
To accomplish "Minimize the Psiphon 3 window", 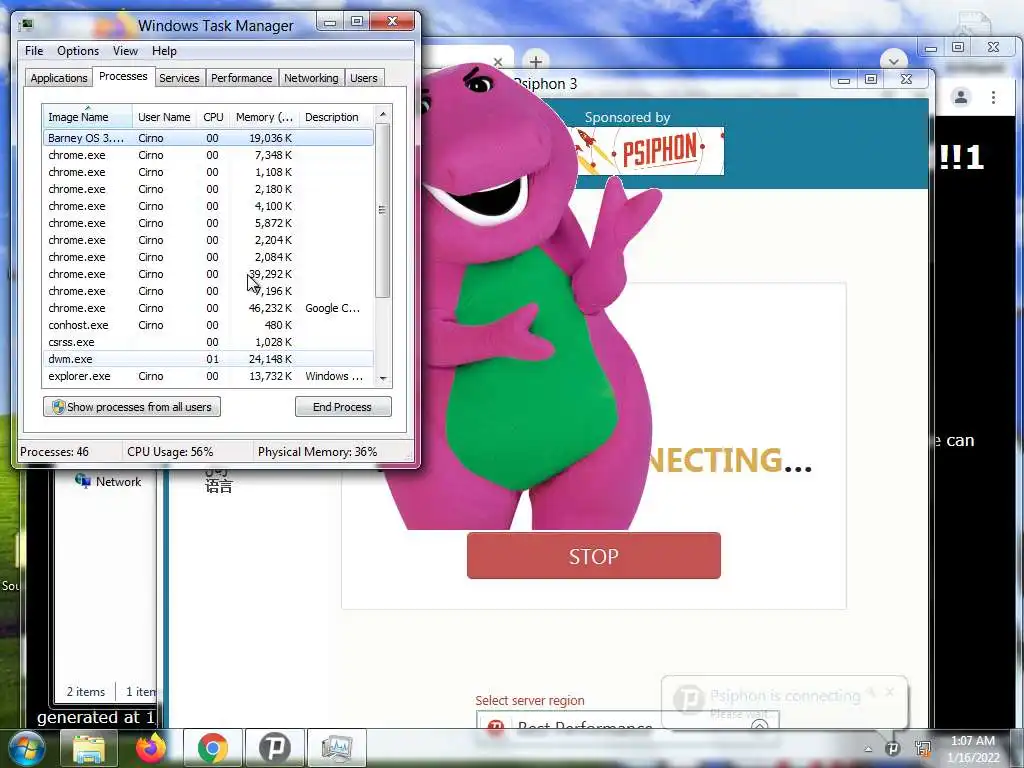I will pos(844,80).
